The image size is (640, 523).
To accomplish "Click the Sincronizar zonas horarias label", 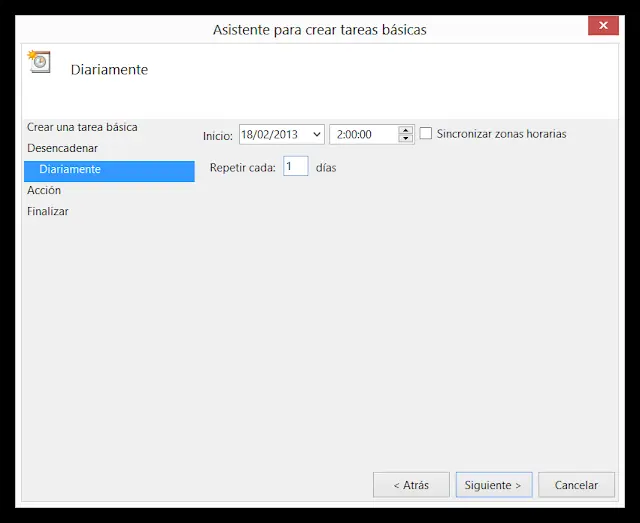I will click(x=501, y=134).
